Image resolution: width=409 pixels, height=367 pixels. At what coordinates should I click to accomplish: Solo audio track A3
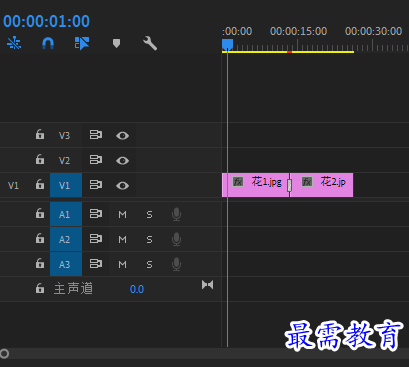[x=149, y=264]
